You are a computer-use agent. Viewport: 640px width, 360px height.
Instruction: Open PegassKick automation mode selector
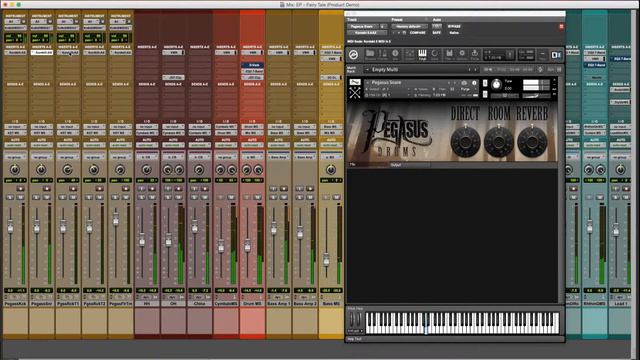[15, 145]
